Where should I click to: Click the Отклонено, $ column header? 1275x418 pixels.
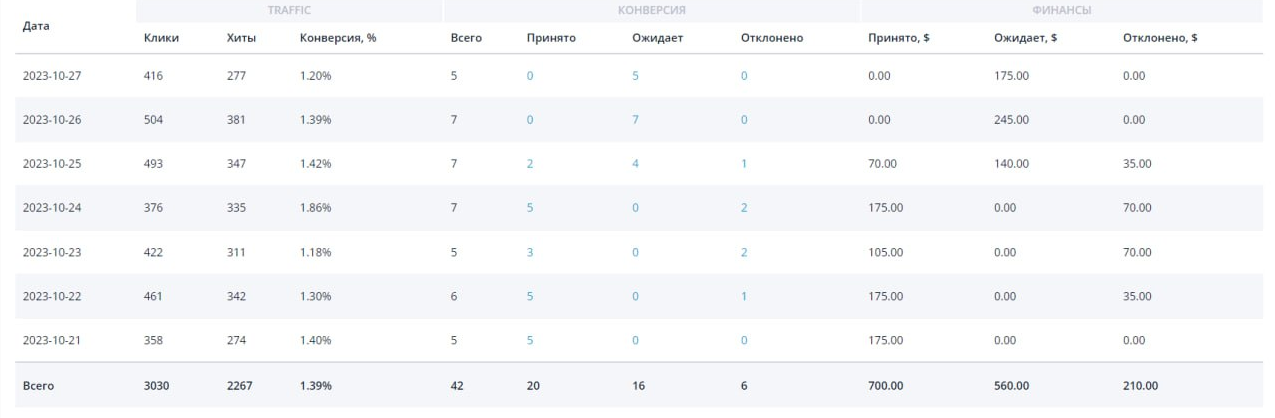tap(1160, 38)
